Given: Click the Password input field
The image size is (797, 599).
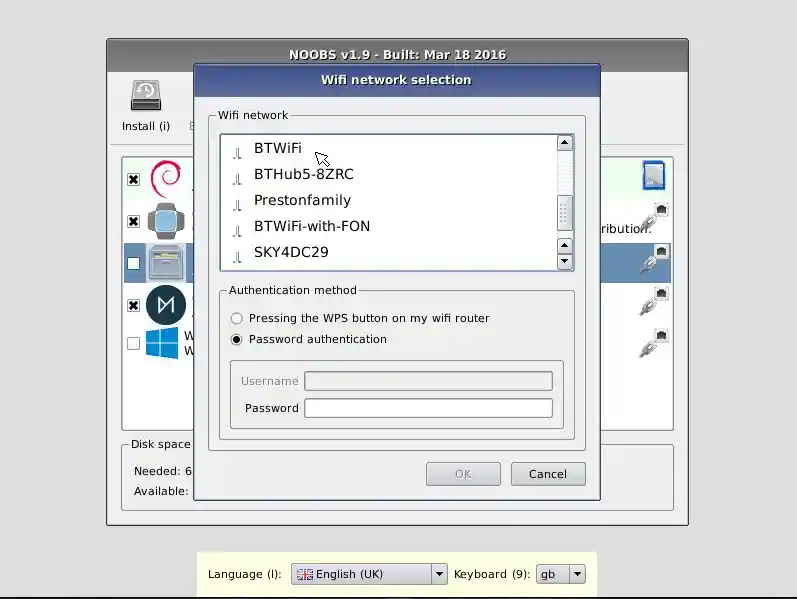Looking at the screenshot, I should coord(428,408).
